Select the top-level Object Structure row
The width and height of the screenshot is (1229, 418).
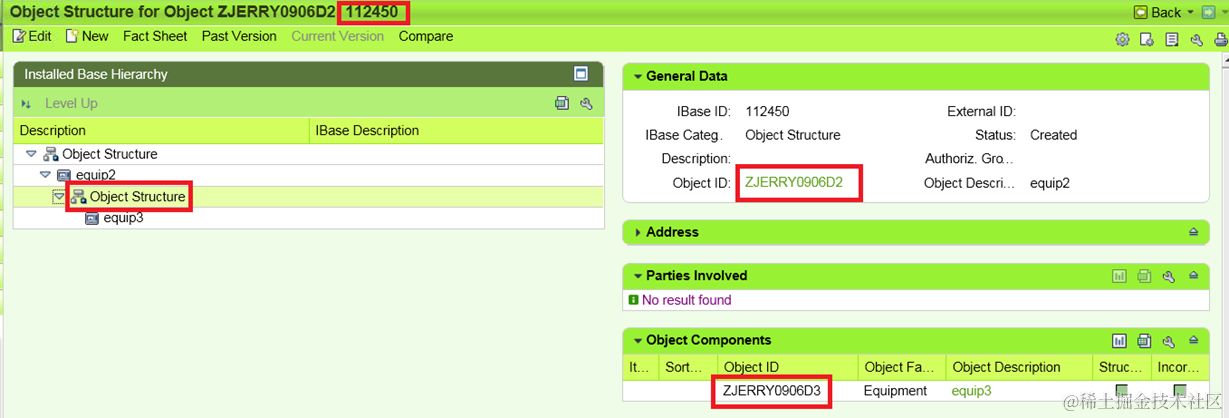[x=309, y=154]
